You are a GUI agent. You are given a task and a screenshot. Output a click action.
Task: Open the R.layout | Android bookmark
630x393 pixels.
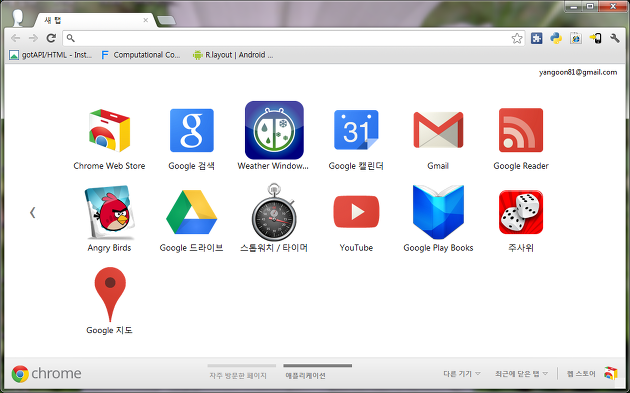(233, 55)
